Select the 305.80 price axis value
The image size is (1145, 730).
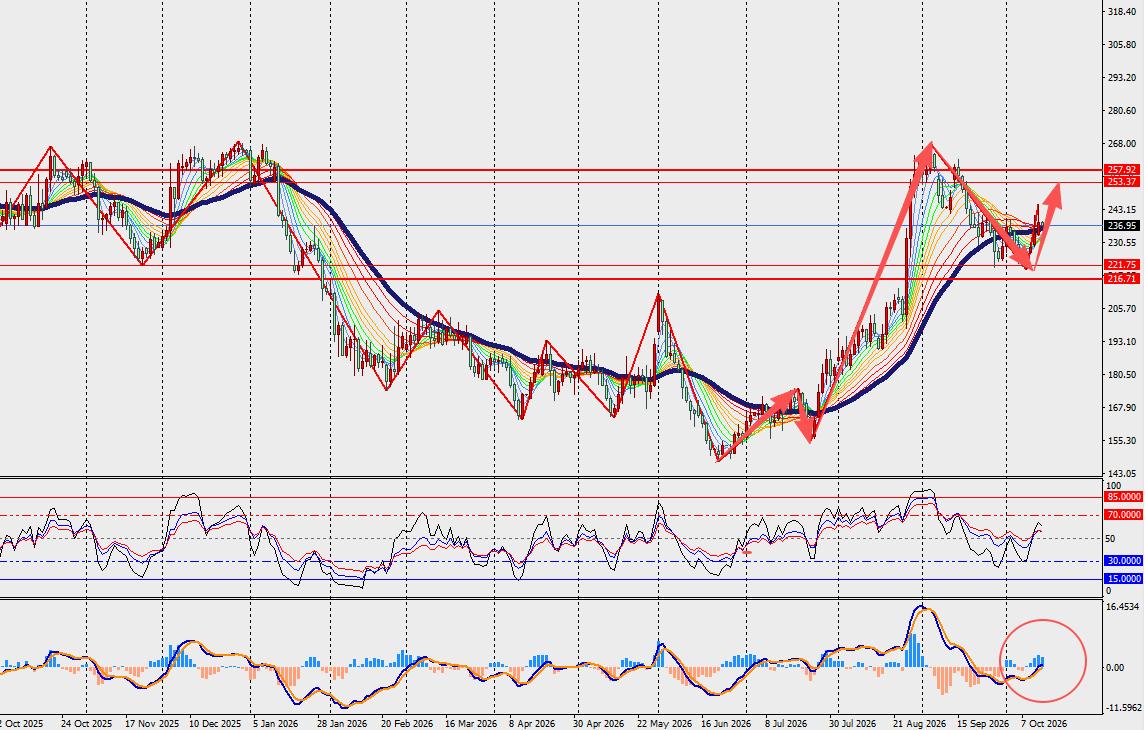[x=1122, y=45]
